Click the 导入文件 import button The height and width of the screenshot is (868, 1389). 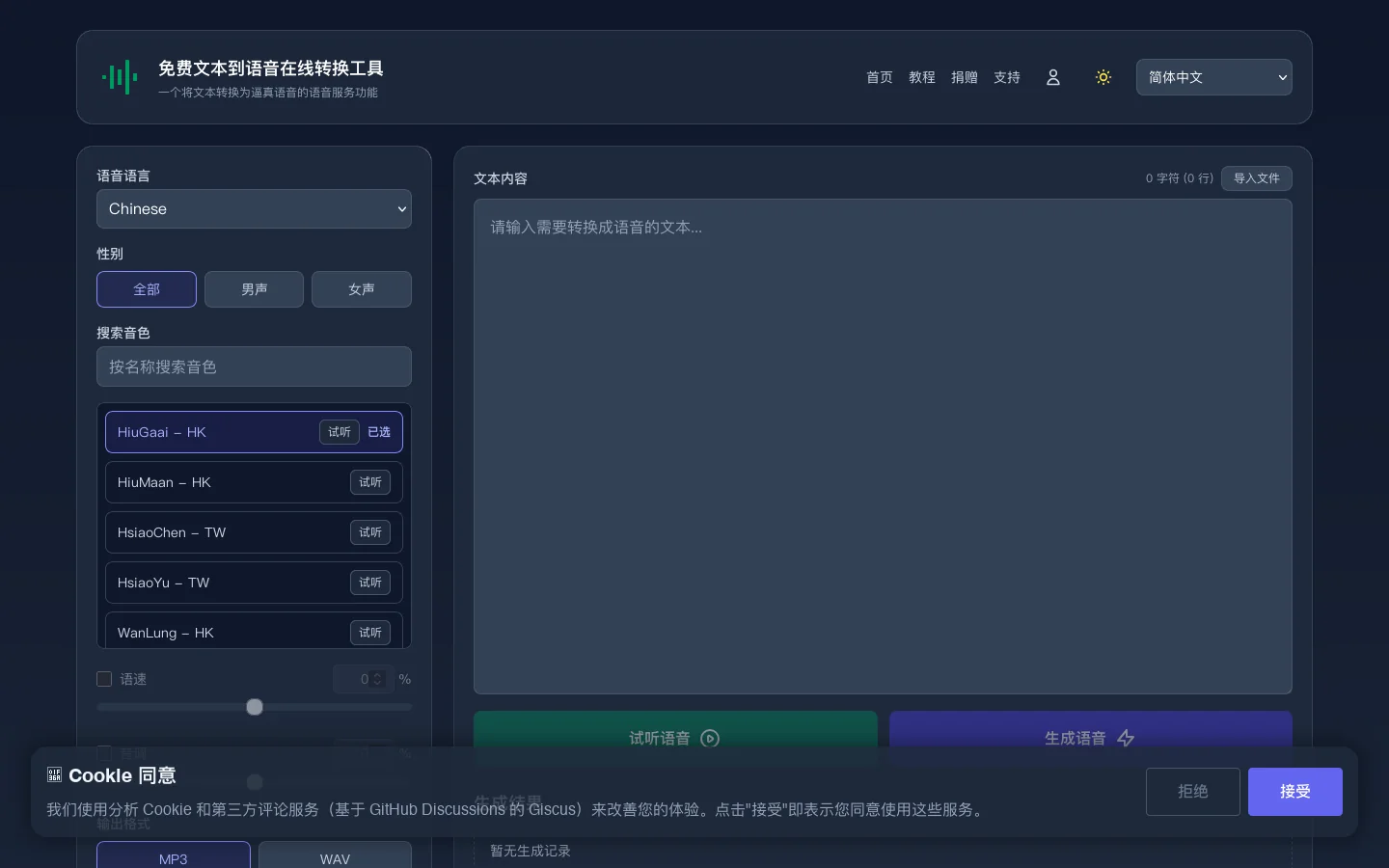[x=1257, y=178]
